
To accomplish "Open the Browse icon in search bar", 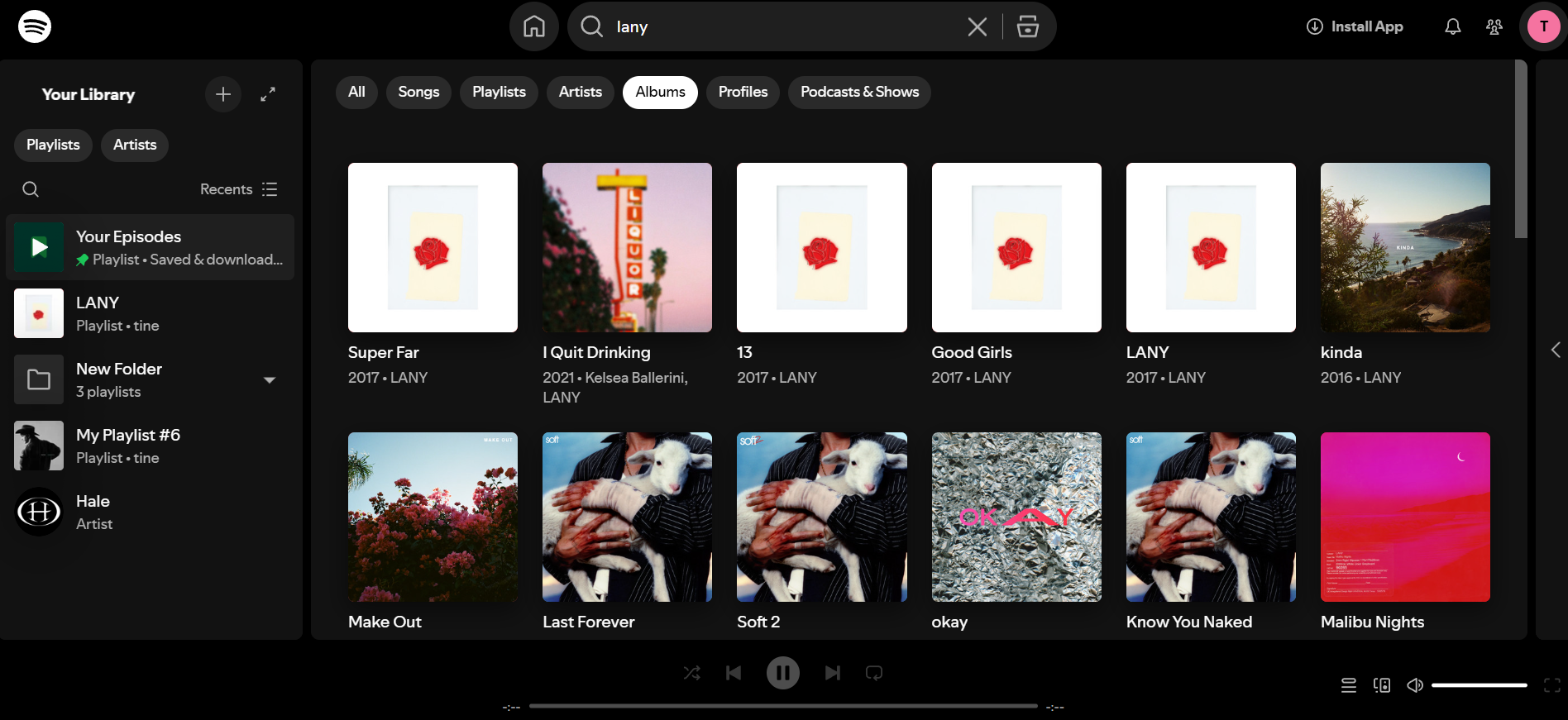I will coord(1028,26).
